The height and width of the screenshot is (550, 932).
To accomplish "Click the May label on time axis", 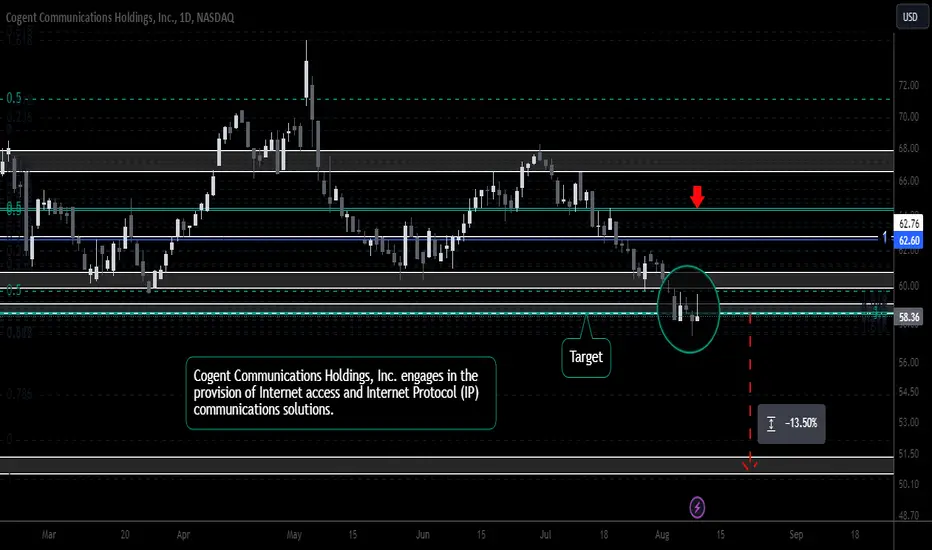I will tap(294, 535).
